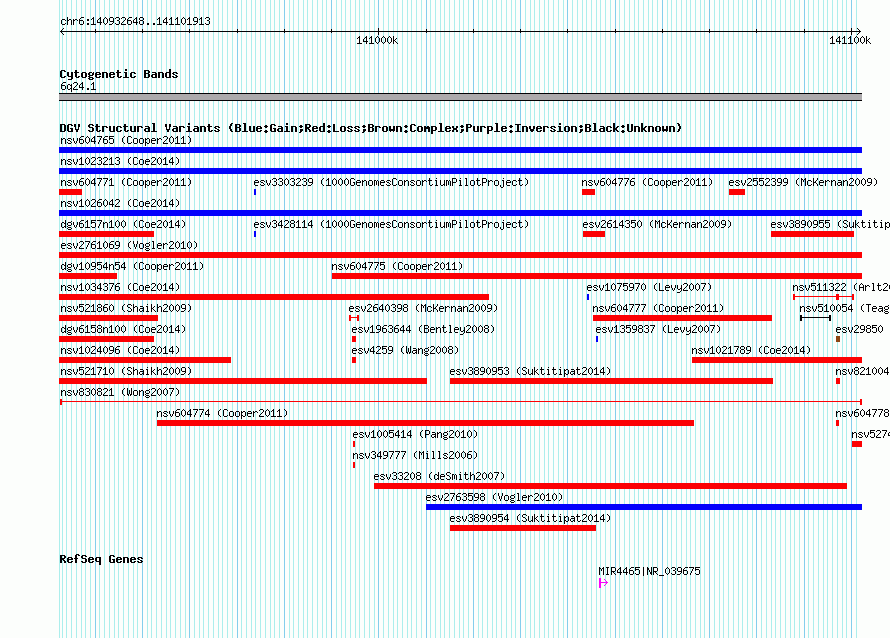Click the red loss bar under dgv6157n100 (Coe2014)
This screenshot has width=890, height=638.
[107, 234]
